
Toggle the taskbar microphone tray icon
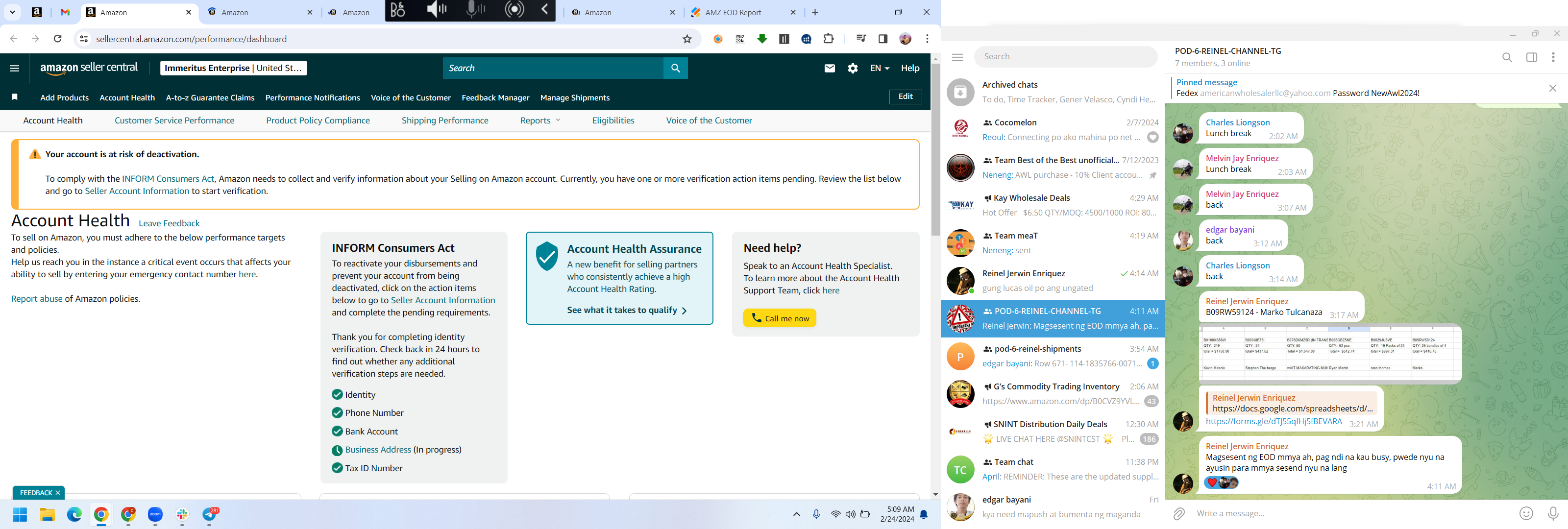pyautogui.click(x=816, y=515)
